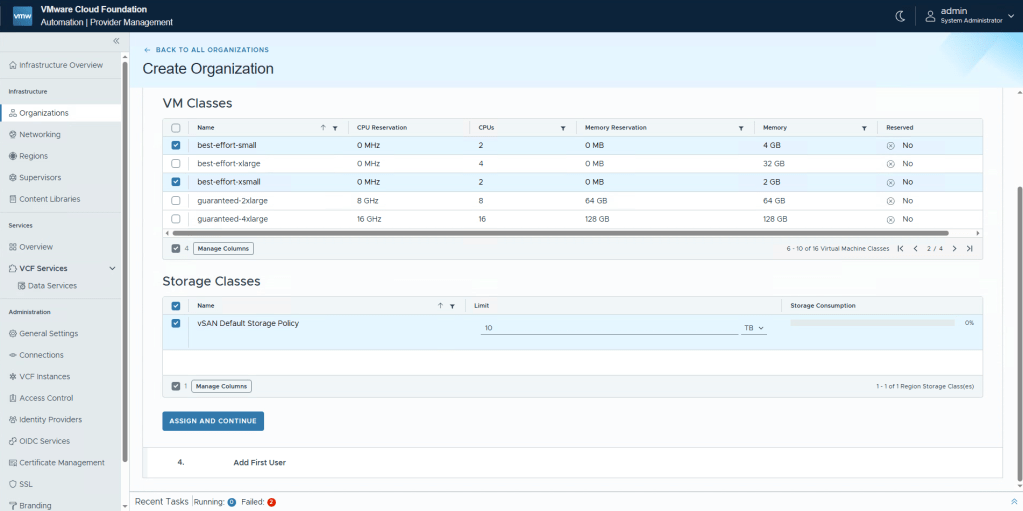Select the guaranteed-2xlarge VM class checkbox
This screenshot has width=1023, height=511.
(x=176, y=200)
